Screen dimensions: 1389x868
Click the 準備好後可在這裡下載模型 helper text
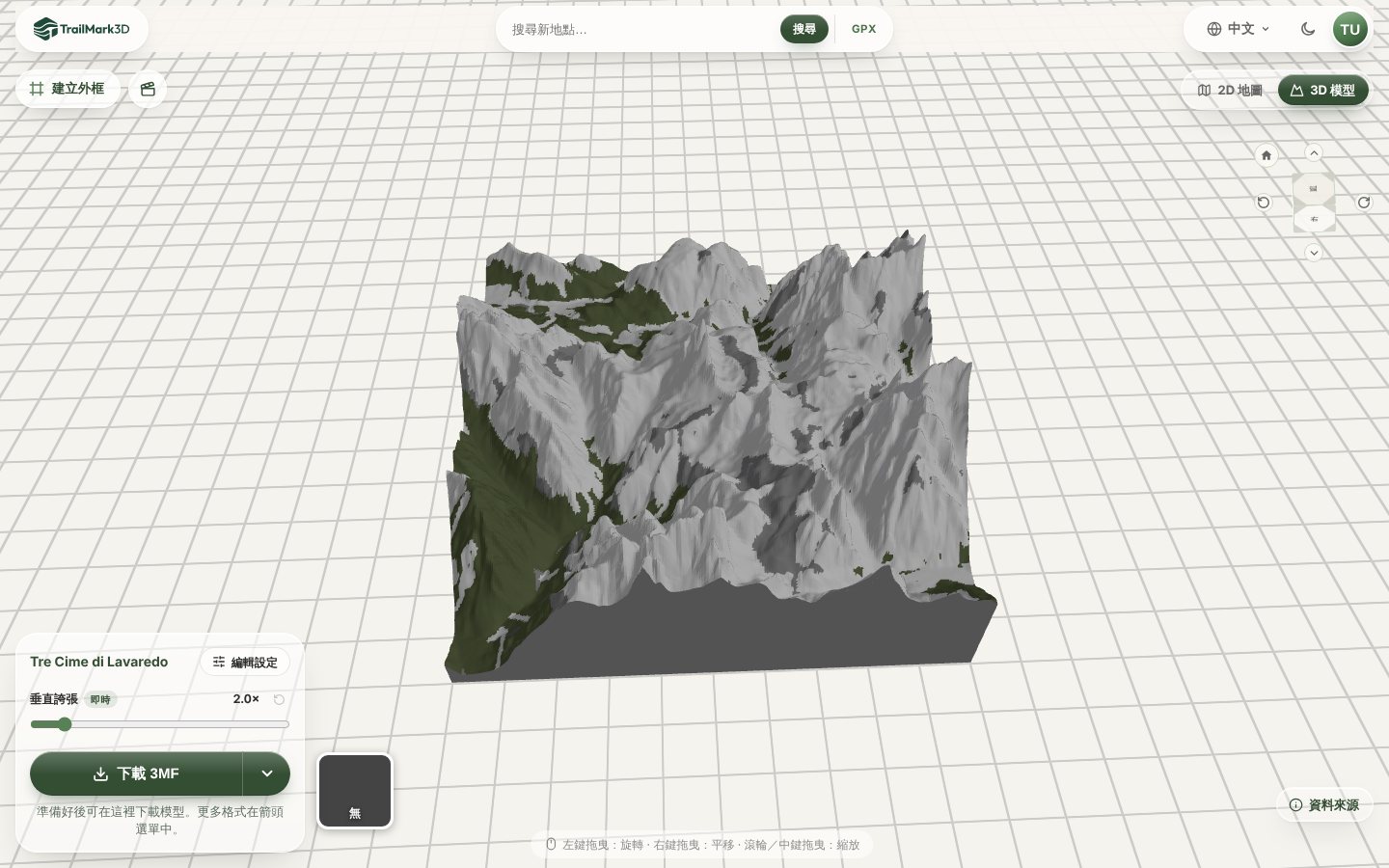pyautogui.click(x=160, y=820)
